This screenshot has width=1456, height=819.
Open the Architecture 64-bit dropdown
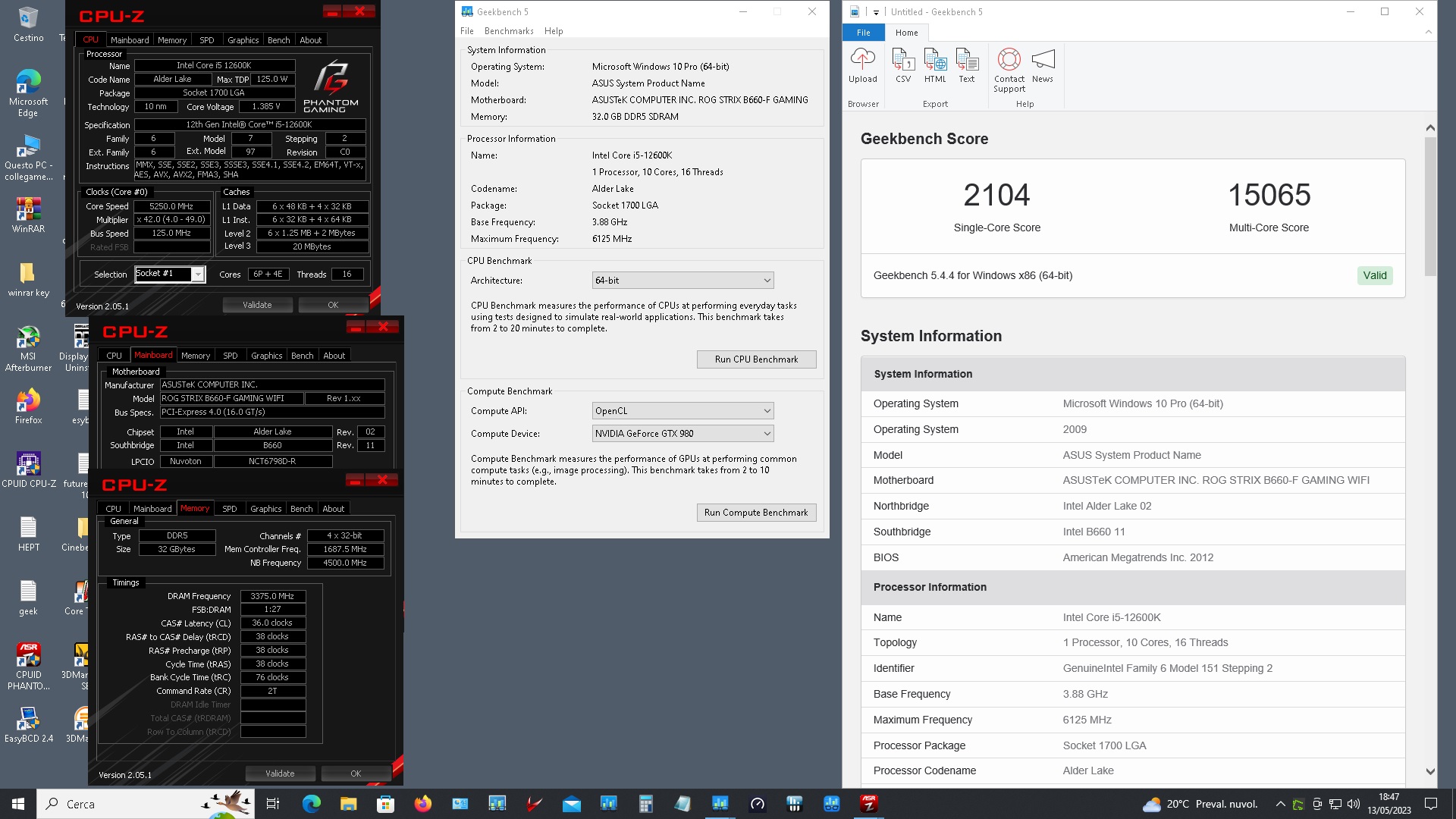[682, 281]
